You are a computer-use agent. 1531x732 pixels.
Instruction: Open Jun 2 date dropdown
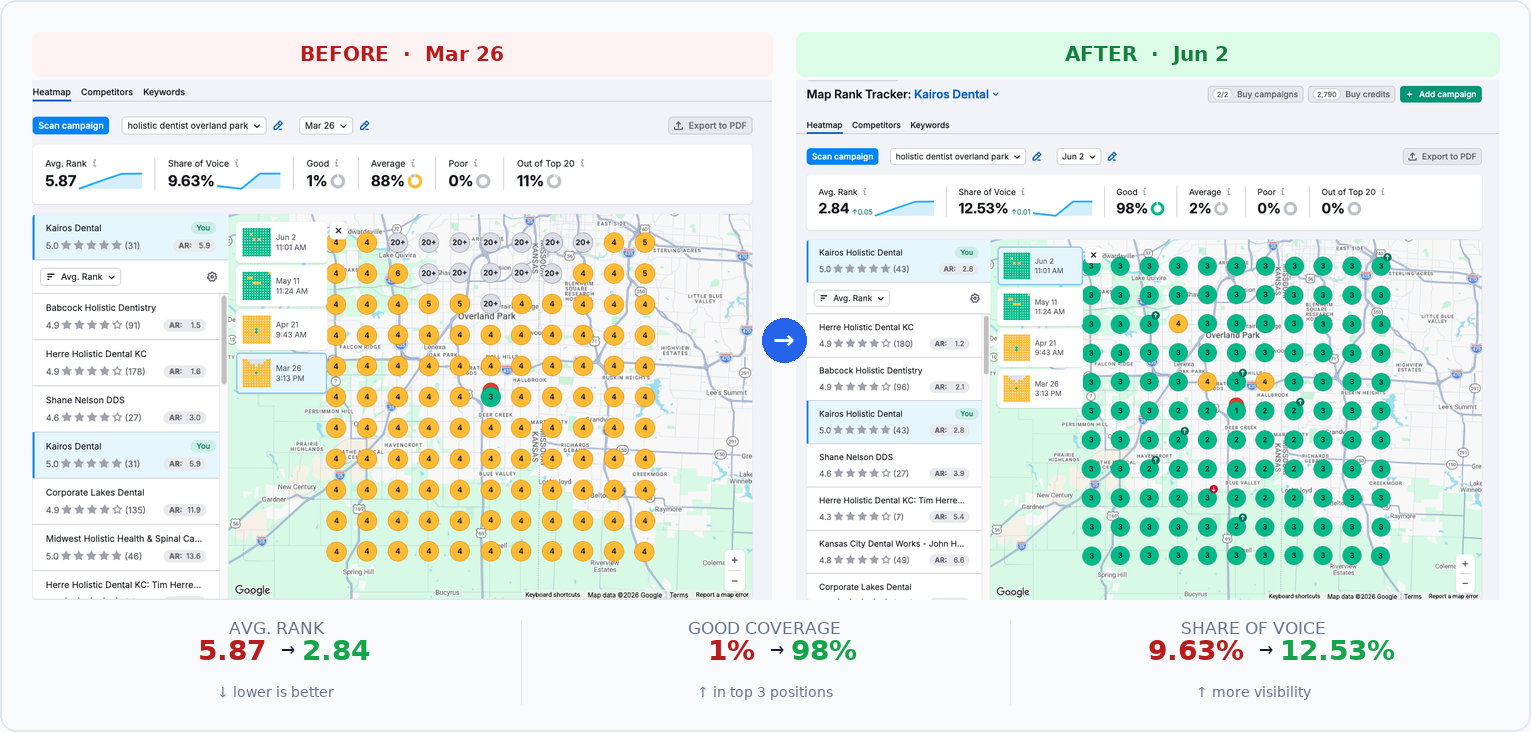[x=1079, y=157]
